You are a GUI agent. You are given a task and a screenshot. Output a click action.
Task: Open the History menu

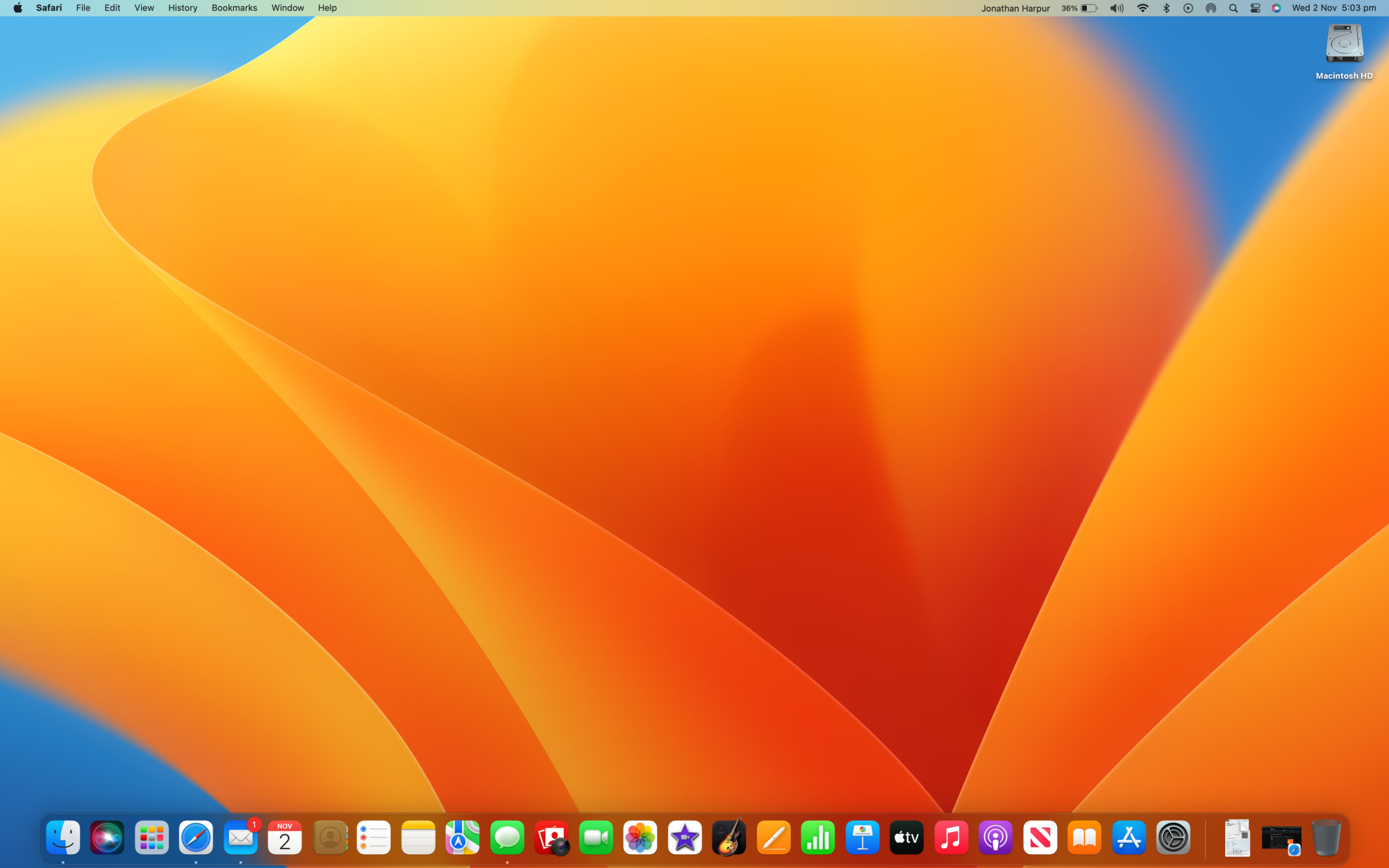[183, 8]
